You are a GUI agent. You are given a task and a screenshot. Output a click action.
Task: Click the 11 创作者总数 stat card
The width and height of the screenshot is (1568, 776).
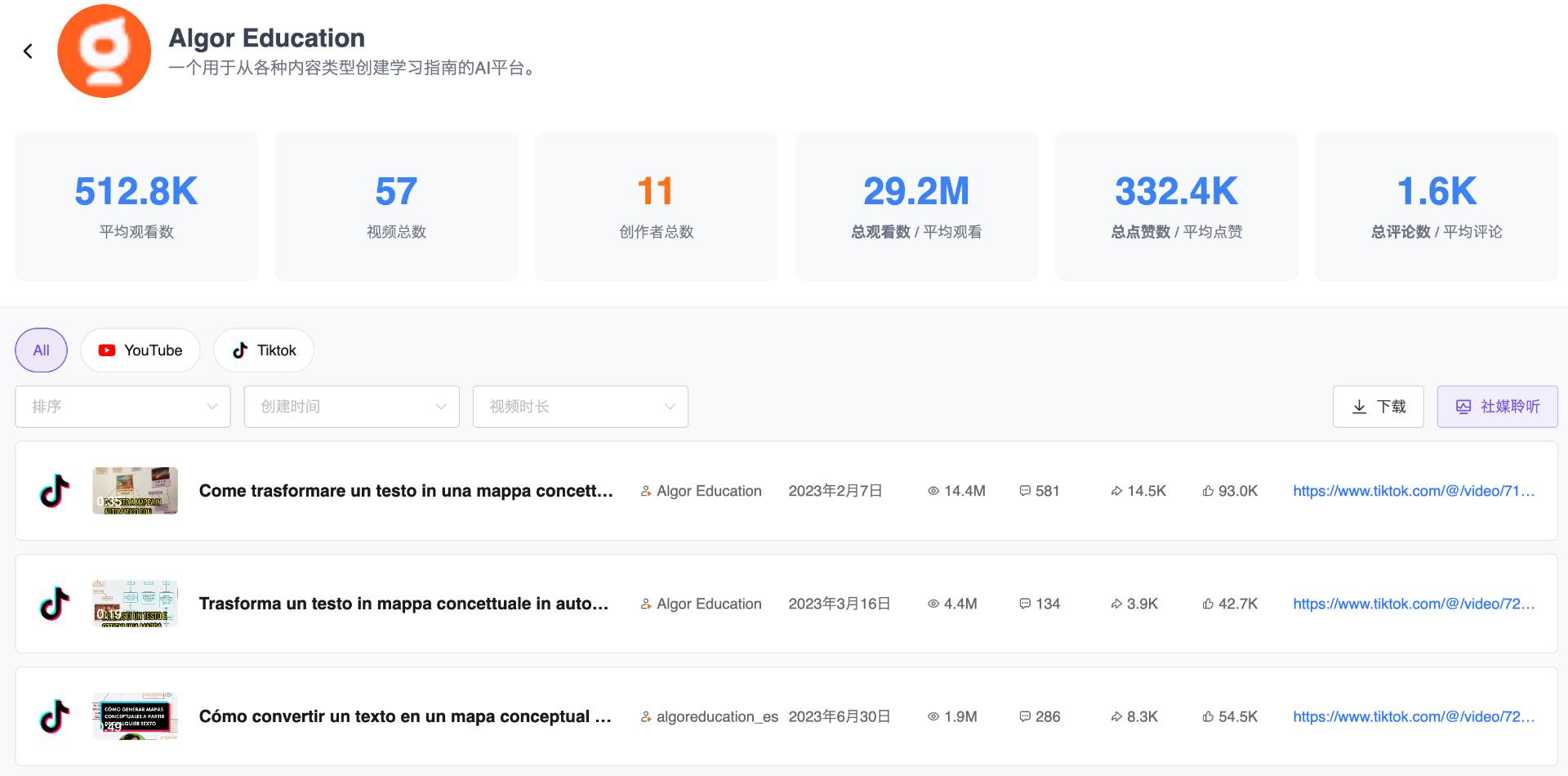(x=657, y=207)
